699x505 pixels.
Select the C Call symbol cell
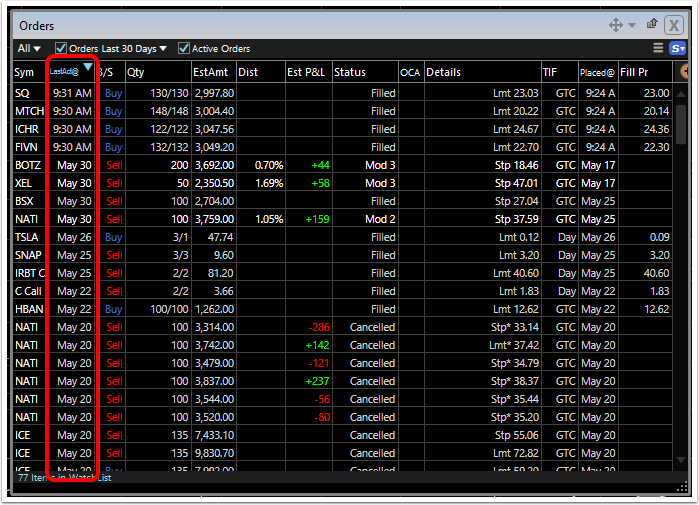[28, 291]
